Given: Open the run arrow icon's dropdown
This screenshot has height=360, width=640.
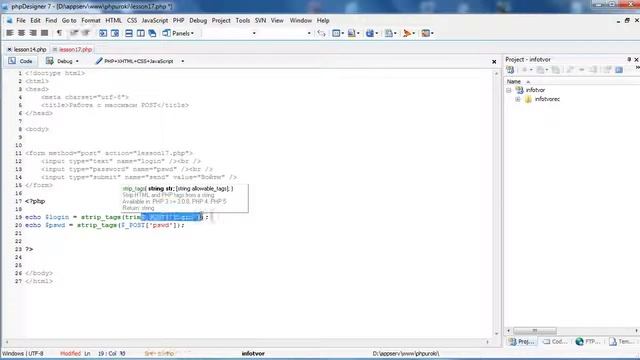Looking at the screenshot, I should click(x=413, y=33).
